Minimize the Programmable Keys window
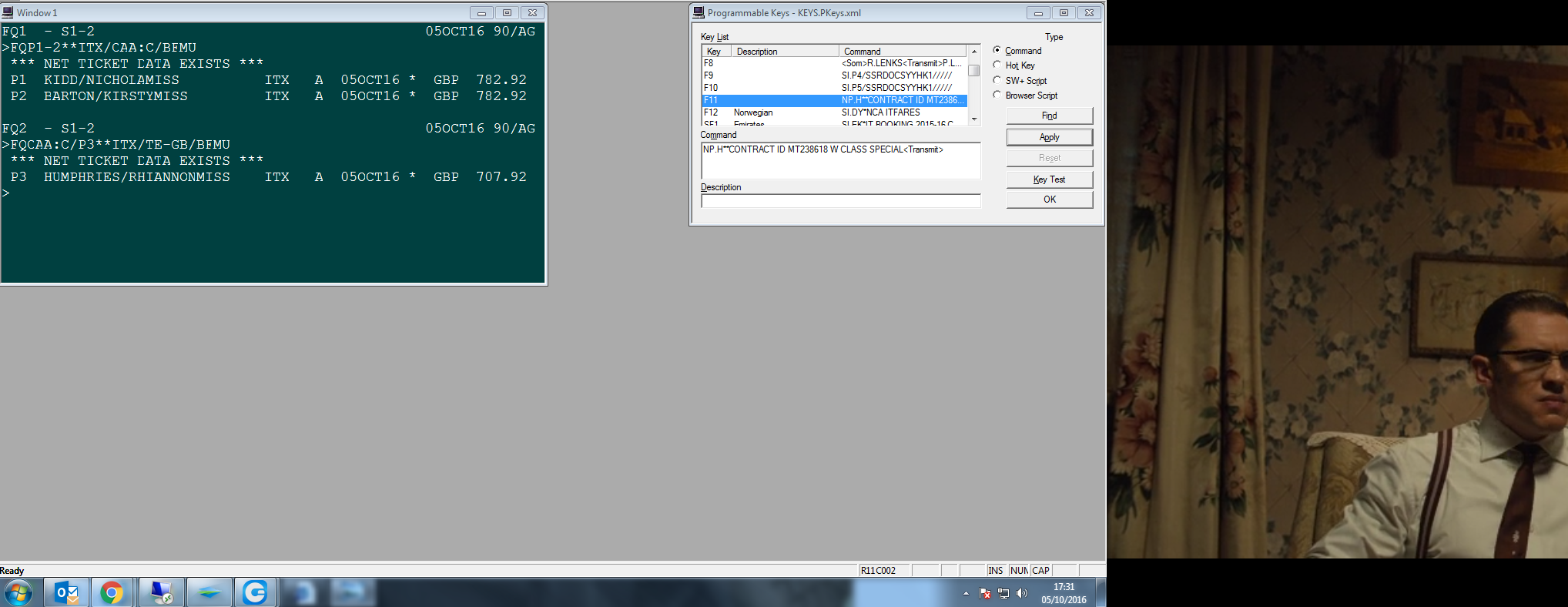 click(x=1038, y=12)
